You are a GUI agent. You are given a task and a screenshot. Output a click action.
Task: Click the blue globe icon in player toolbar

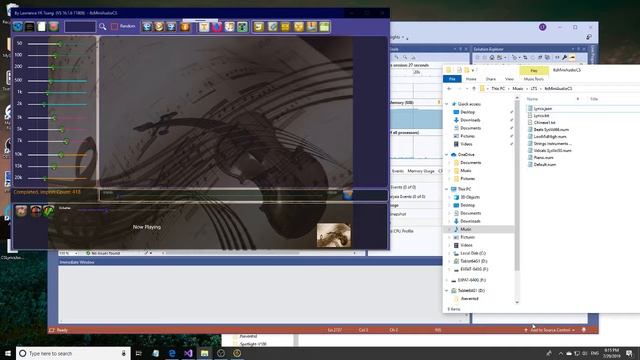18,27
